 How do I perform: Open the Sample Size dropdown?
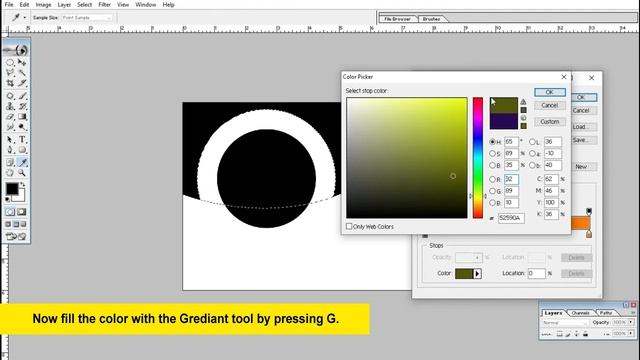click(87, 18)
